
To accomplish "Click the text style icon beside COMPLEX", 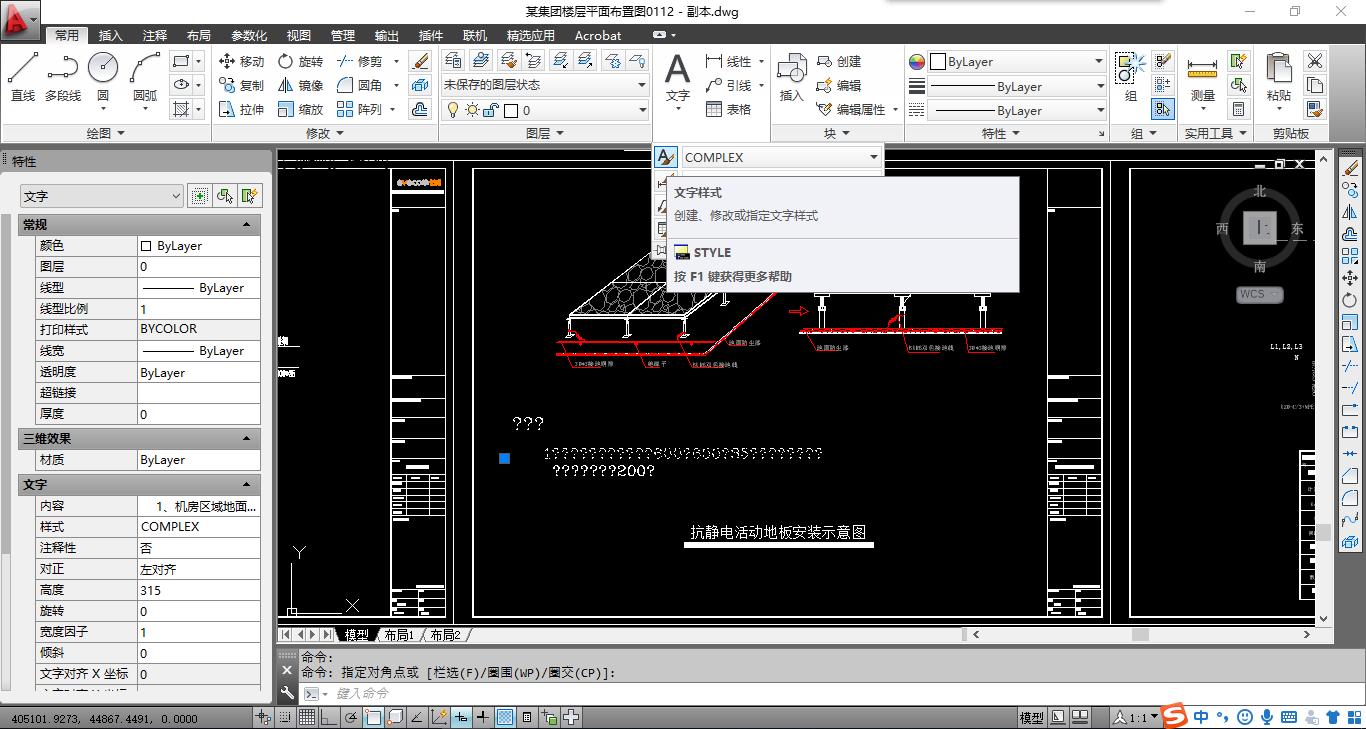I will [665, 157].
